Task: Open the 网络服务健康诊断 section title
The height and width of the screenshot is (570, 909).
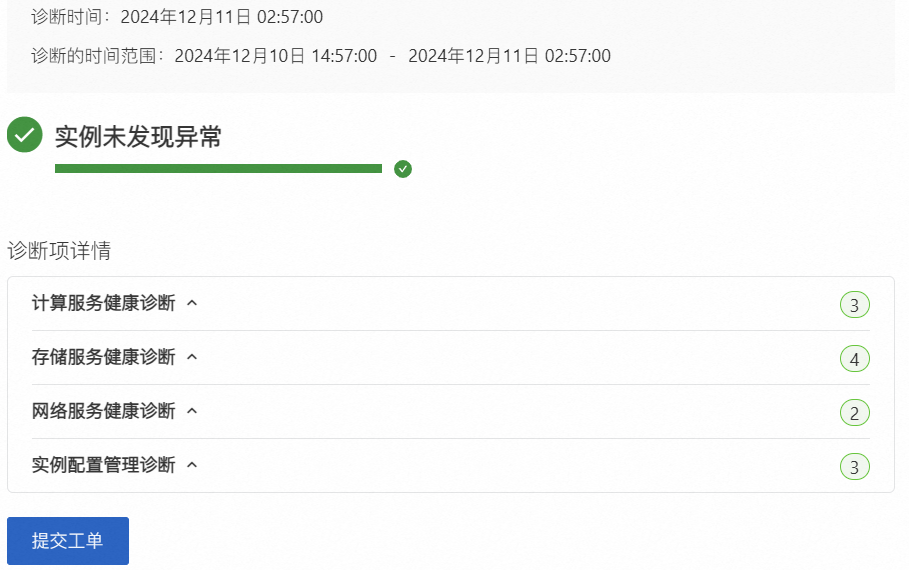Action: pyautogui.click(x=103, y=411)
